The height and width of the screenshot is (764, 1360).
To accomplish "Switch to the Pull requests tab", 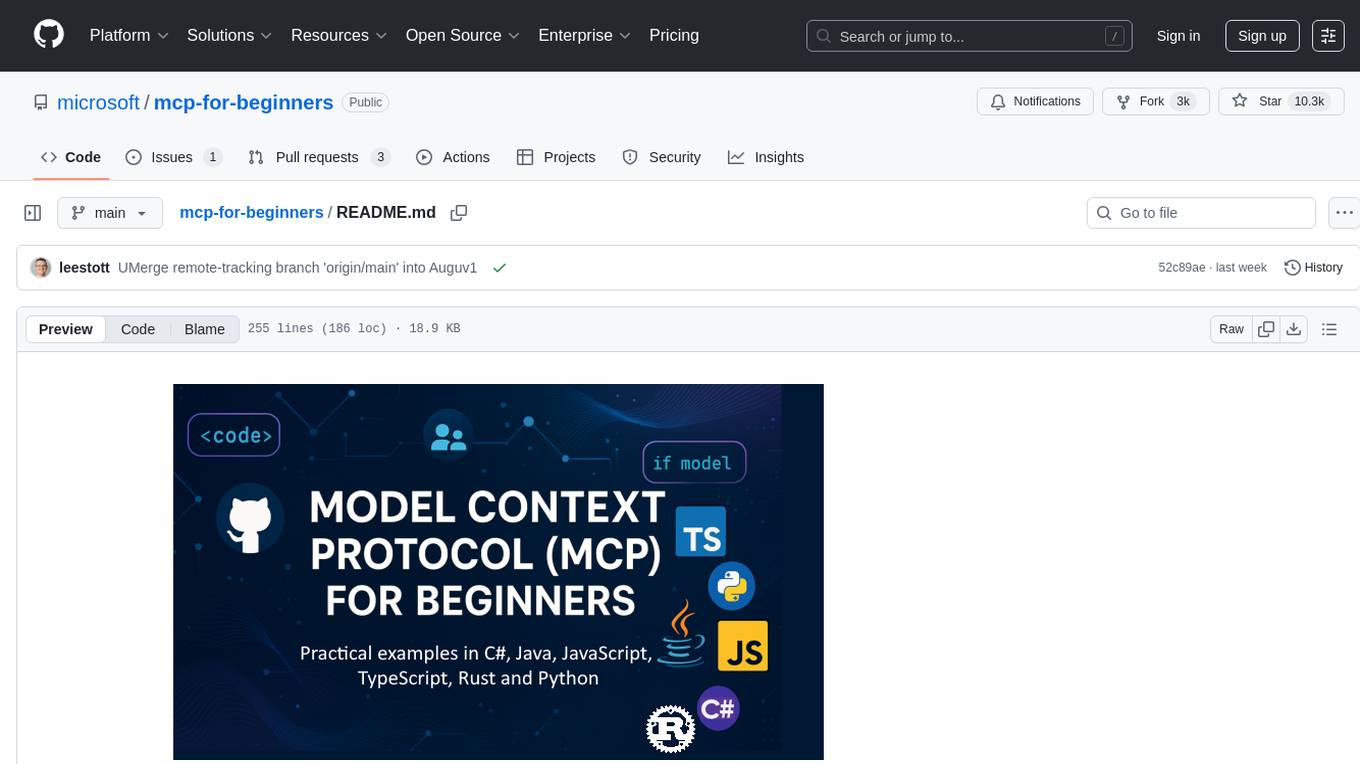I will click(x=318, y=157).
